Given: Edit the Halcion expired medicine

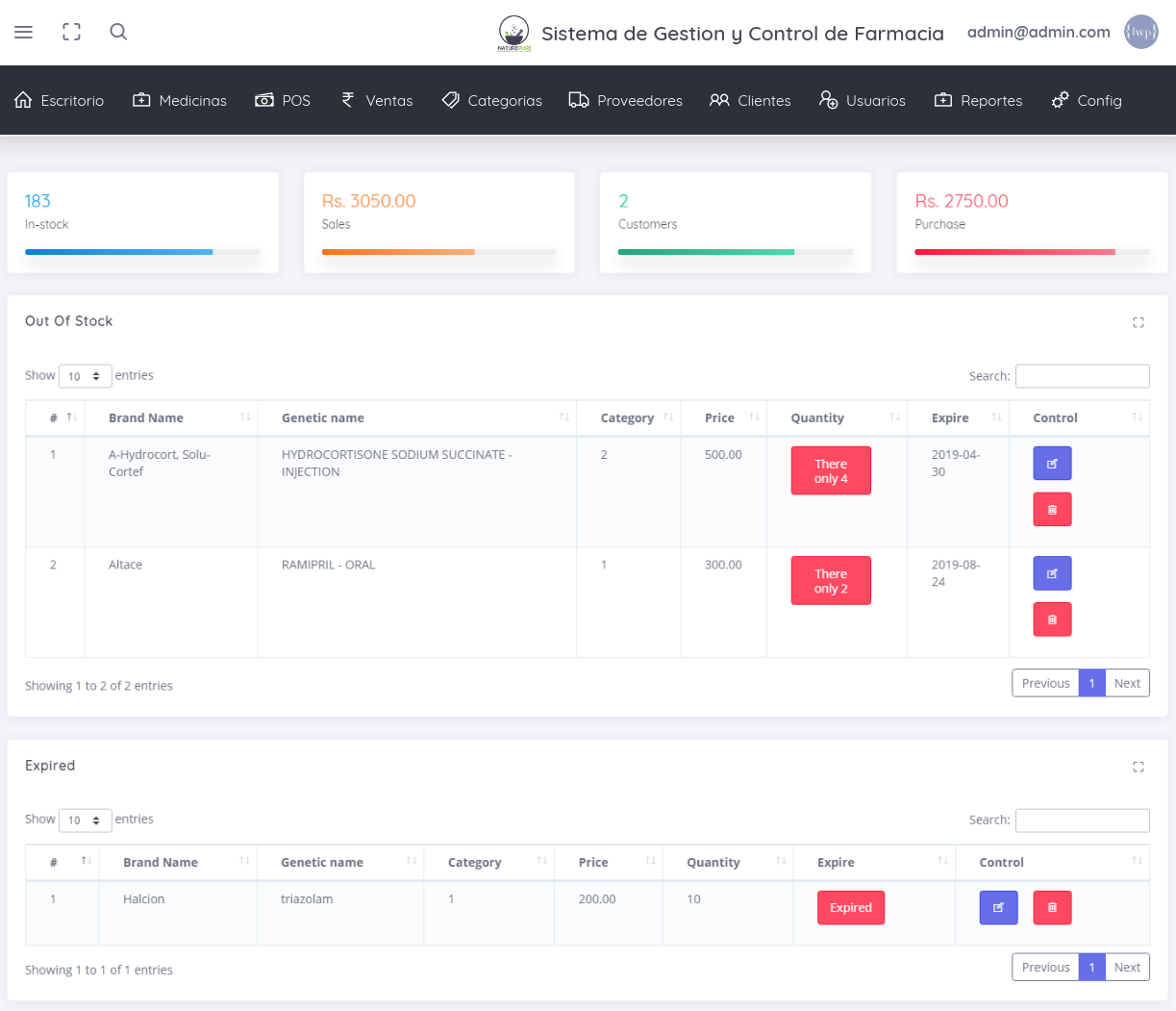Looking at the screenshot, I should click(998, 907).
